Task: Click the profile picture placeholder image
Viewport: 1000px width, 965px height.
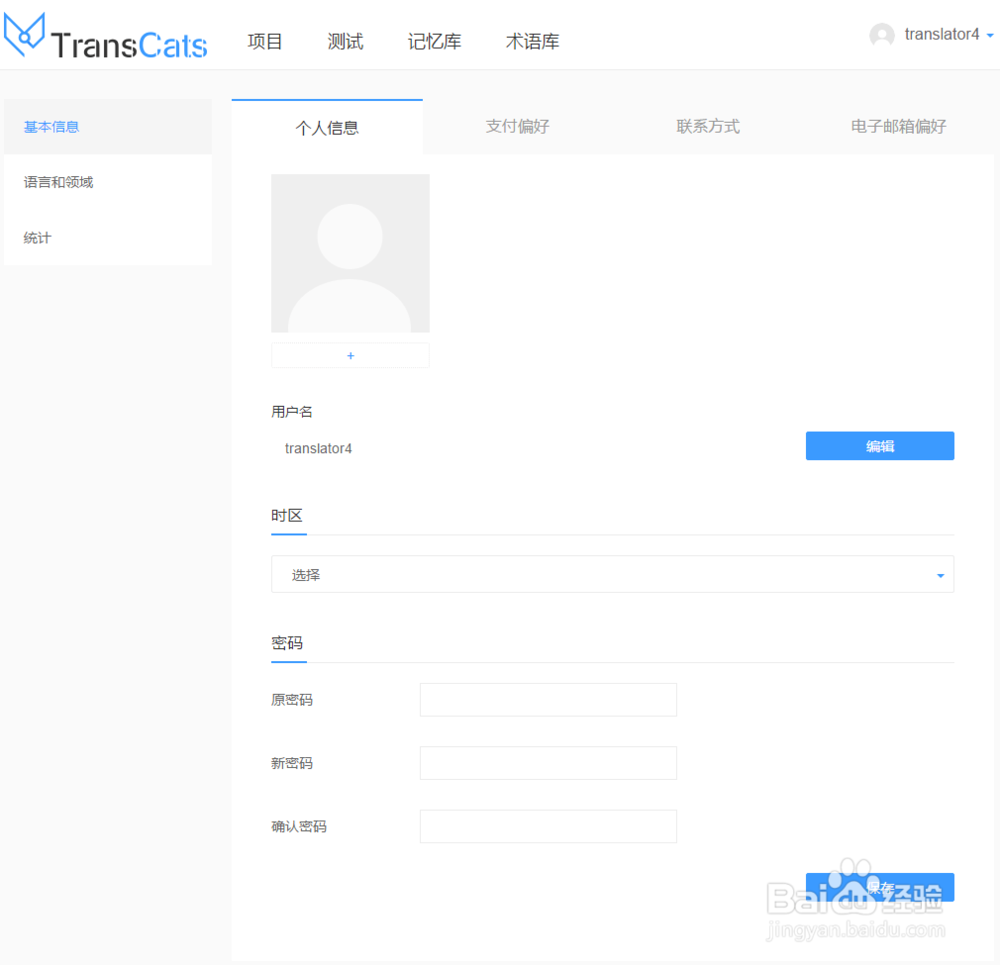Action: [x=350, y=252]
